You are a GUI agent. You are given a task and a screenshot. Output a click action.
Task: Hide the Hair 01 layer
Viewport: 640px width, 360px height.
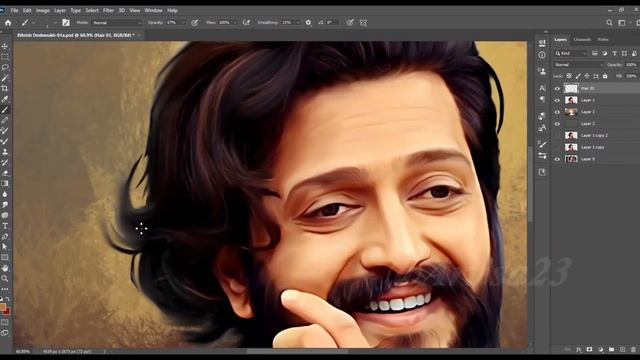click(557, 88)
